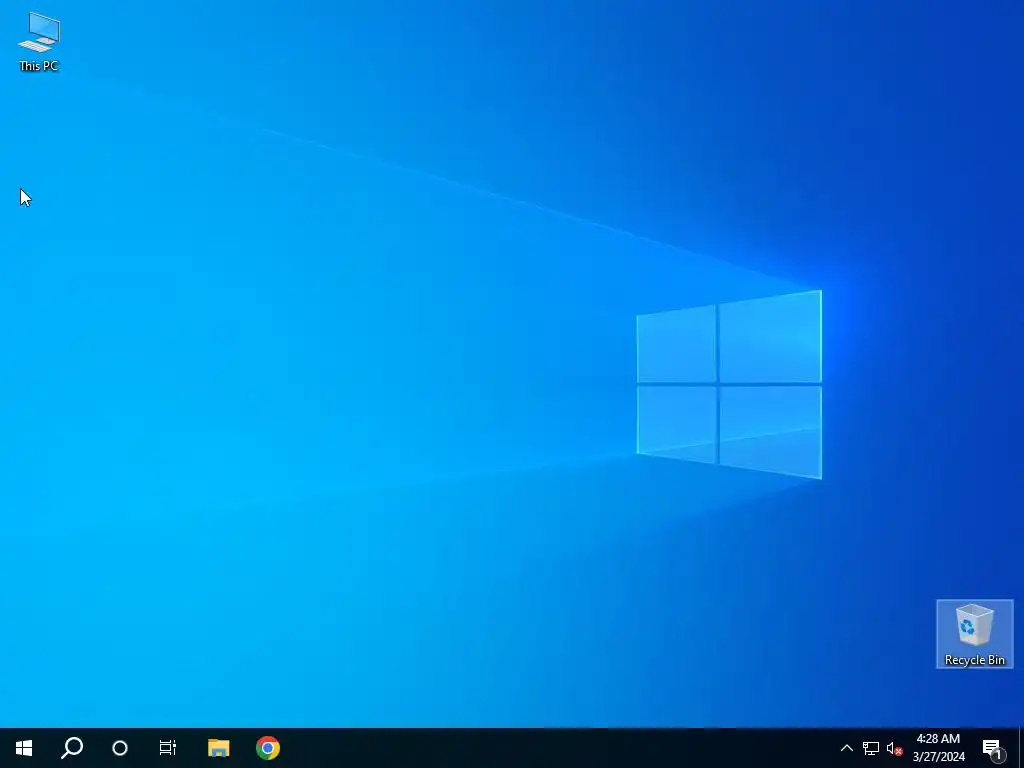Select the This PC desktop icon
The width and height of the screenshot is (1024, 768).
[x=39, y=42]
